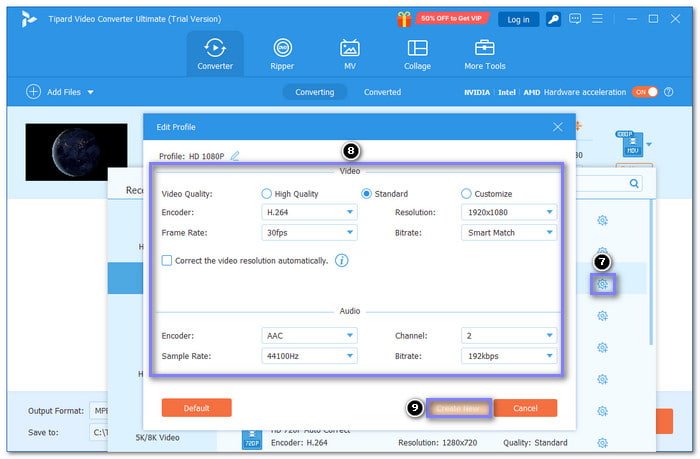Image resolution: width=700 pixels, height=459 pixels.
Task: Click the 50% OFF VIP banner
Action: (x=451, y=18)
